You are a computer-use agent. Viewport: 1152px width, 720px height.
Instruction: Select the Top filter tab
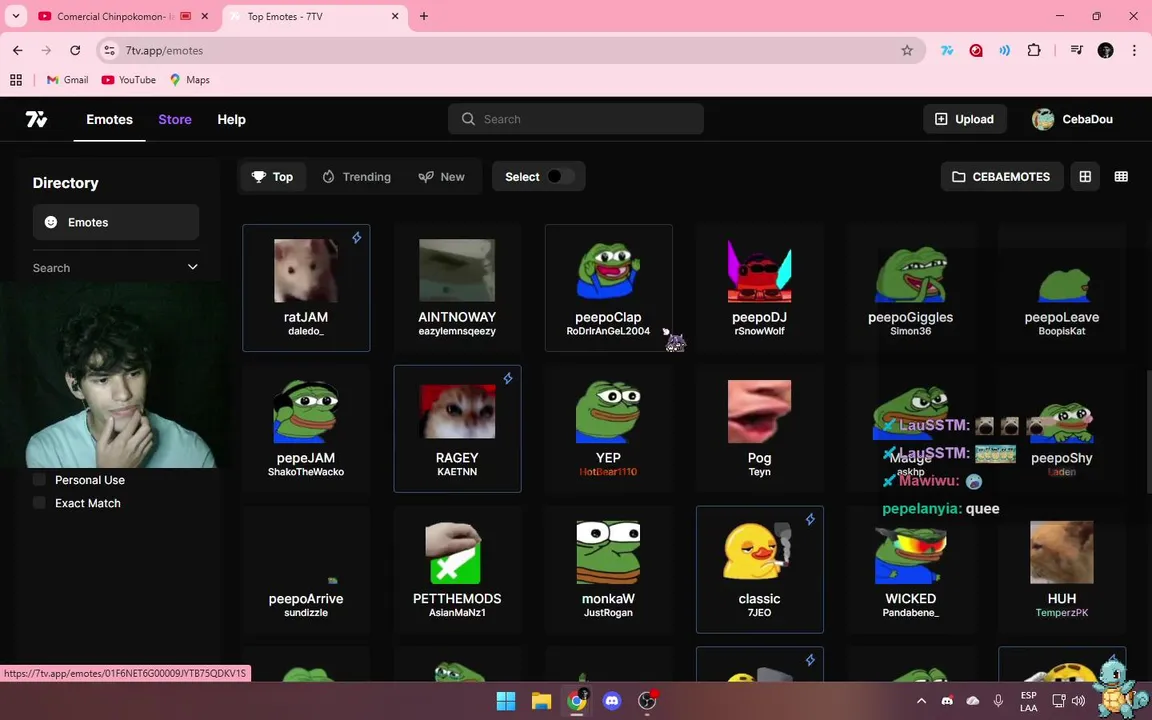coord(273,176)
